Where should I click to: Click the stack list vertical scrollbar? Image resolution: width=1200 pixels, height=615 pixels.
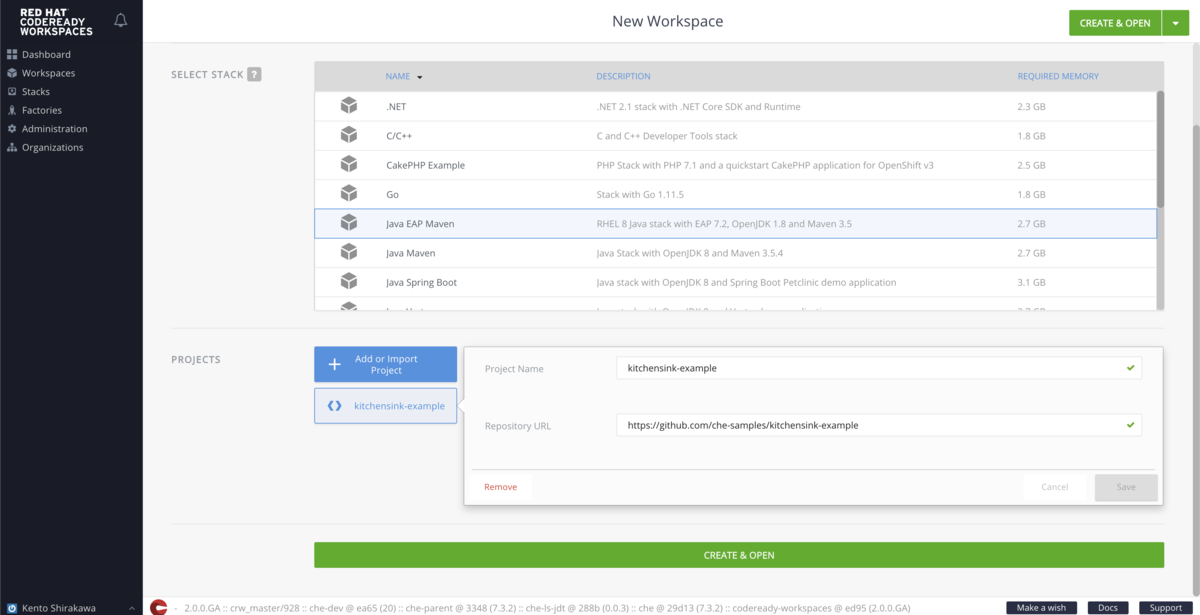(x=1160, y=150)
